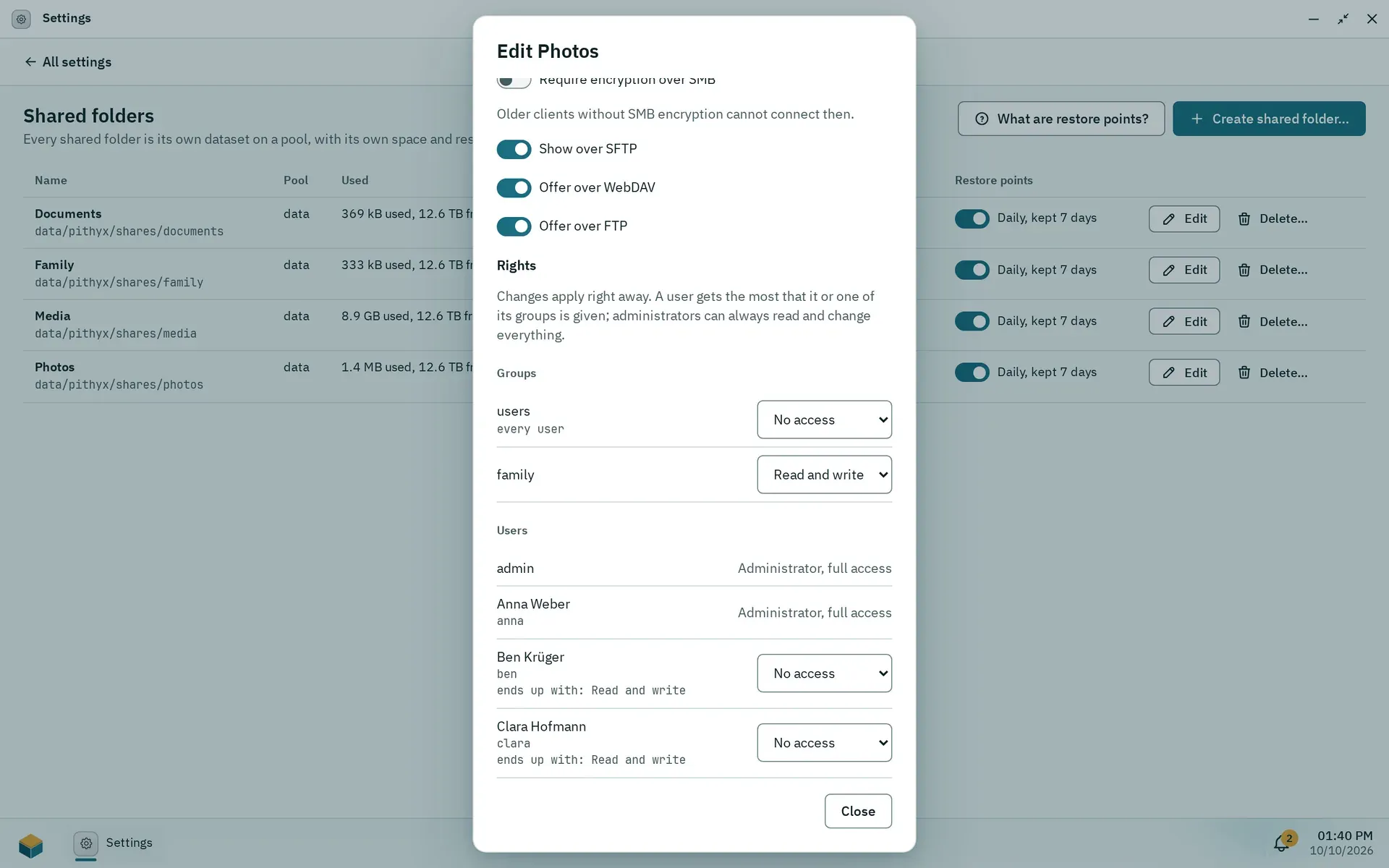Click trash icon for Photos folder
1389x868 pixels.
1244,373
